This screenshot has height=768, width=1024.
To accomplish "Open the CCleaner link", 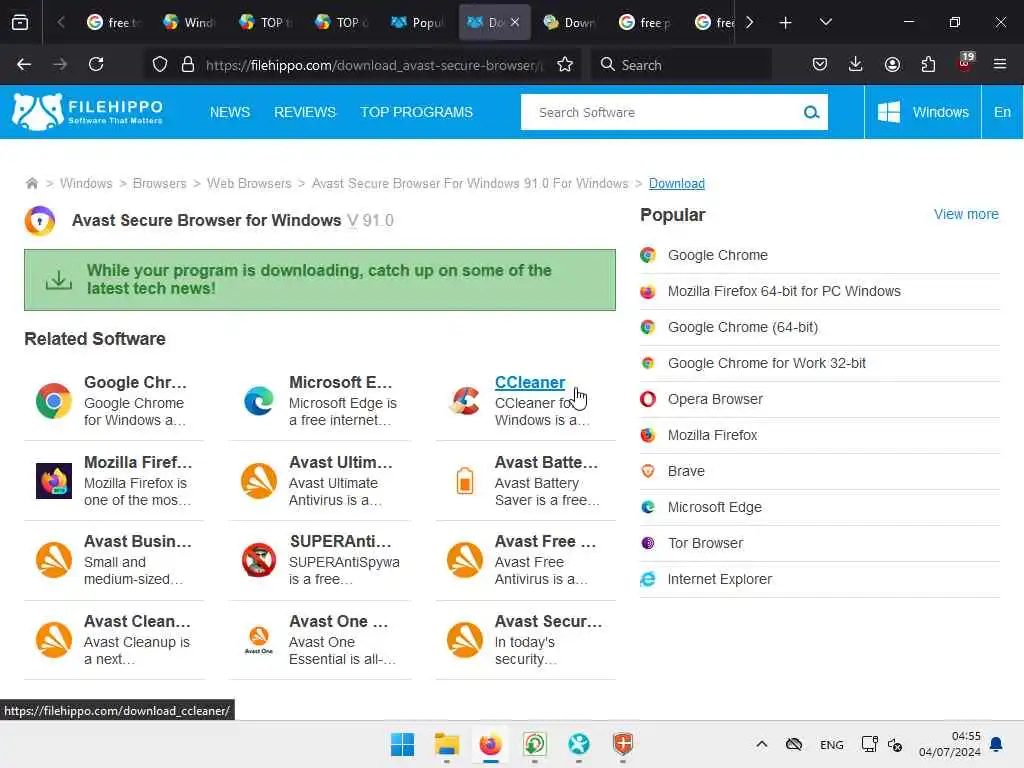I will coord(530,383).
